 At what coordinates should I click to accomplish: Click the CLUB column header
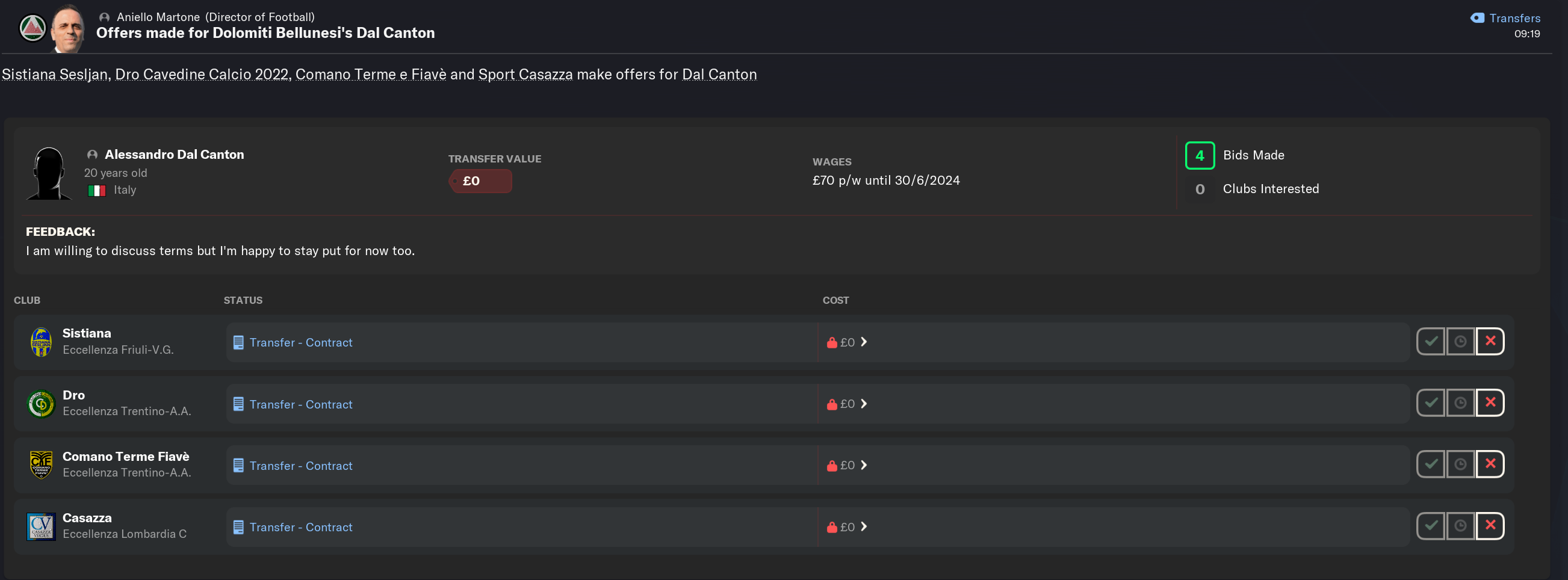click(26, 300)
